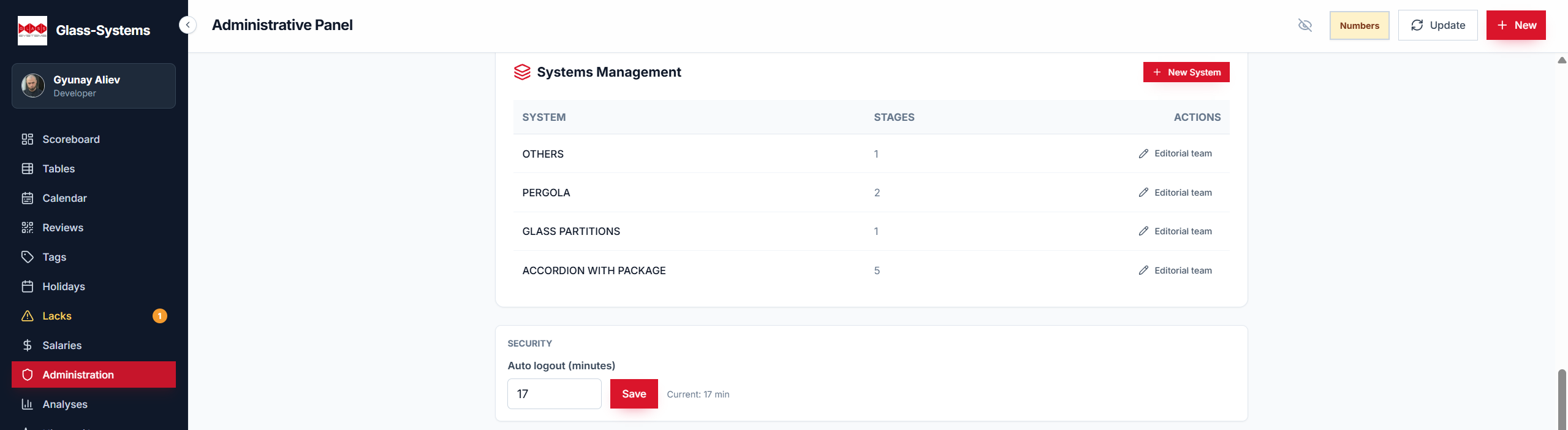Image resolution: width=1568 pixels, height=430 pixels.
Task: Open the Lacks section
Action: (x=94, y=316)
